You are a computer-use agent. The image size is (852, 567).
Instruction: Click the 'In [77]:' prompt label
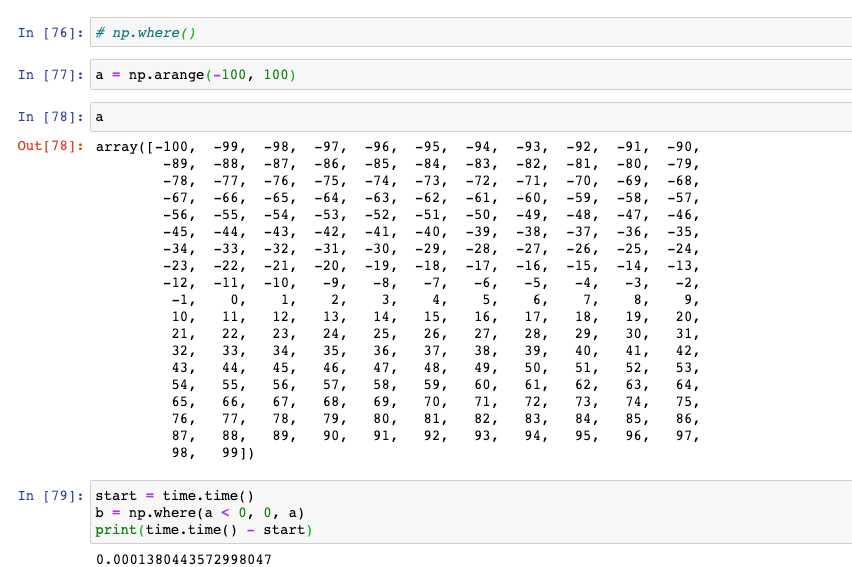(51, 74)
